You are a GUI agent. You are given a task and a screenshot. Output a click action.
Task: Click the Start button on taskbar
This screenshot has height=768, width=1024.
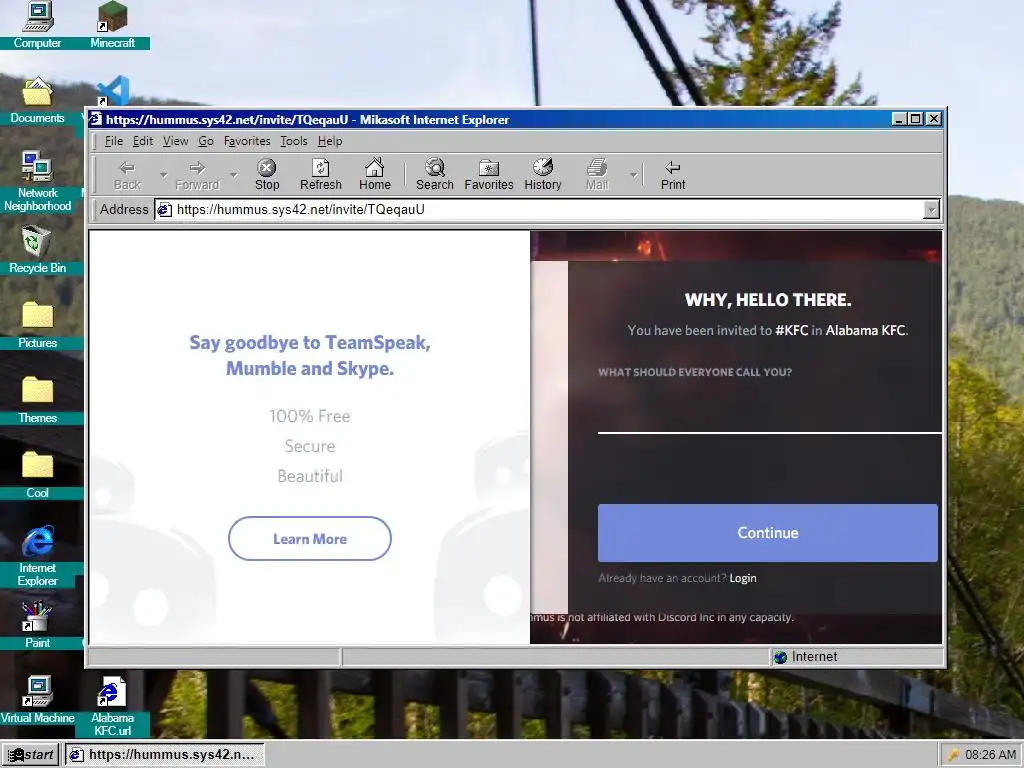click(x=30, y=755)
